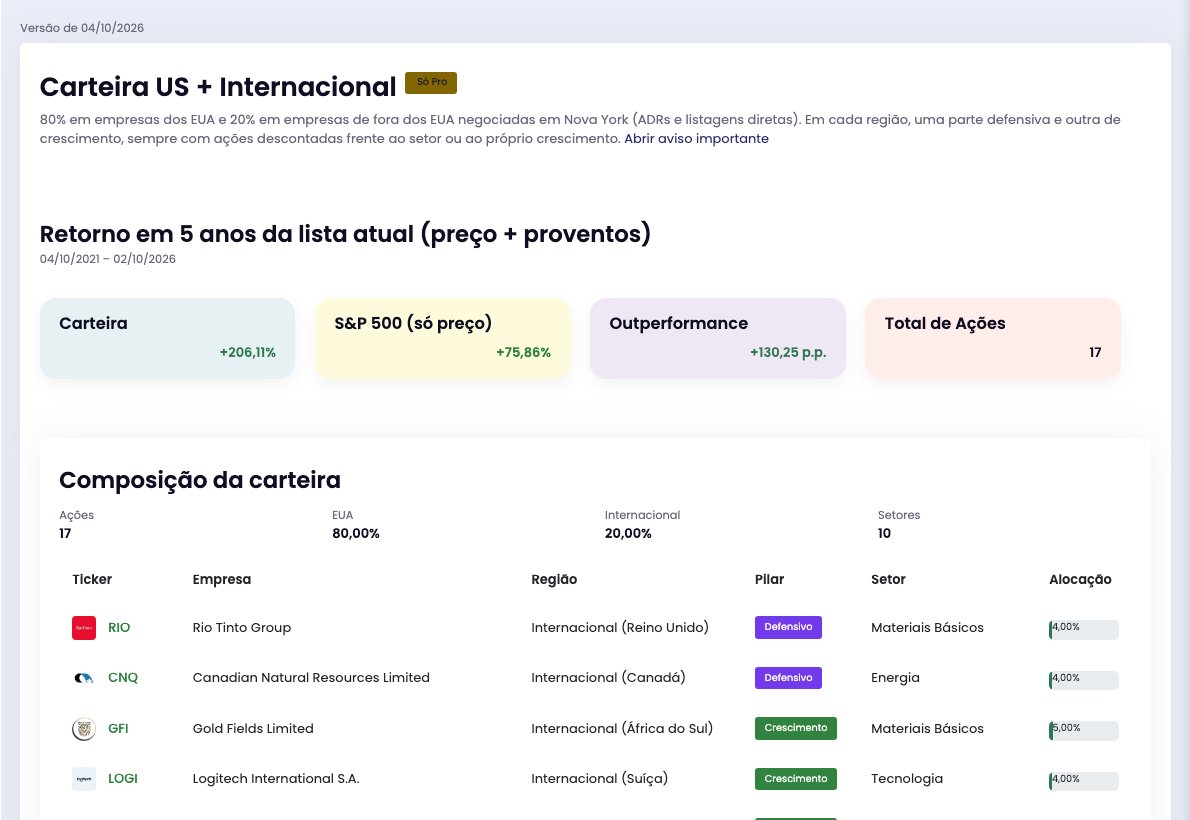Click the Canadian Natural Resources logo icon

[x=83, y=678]
